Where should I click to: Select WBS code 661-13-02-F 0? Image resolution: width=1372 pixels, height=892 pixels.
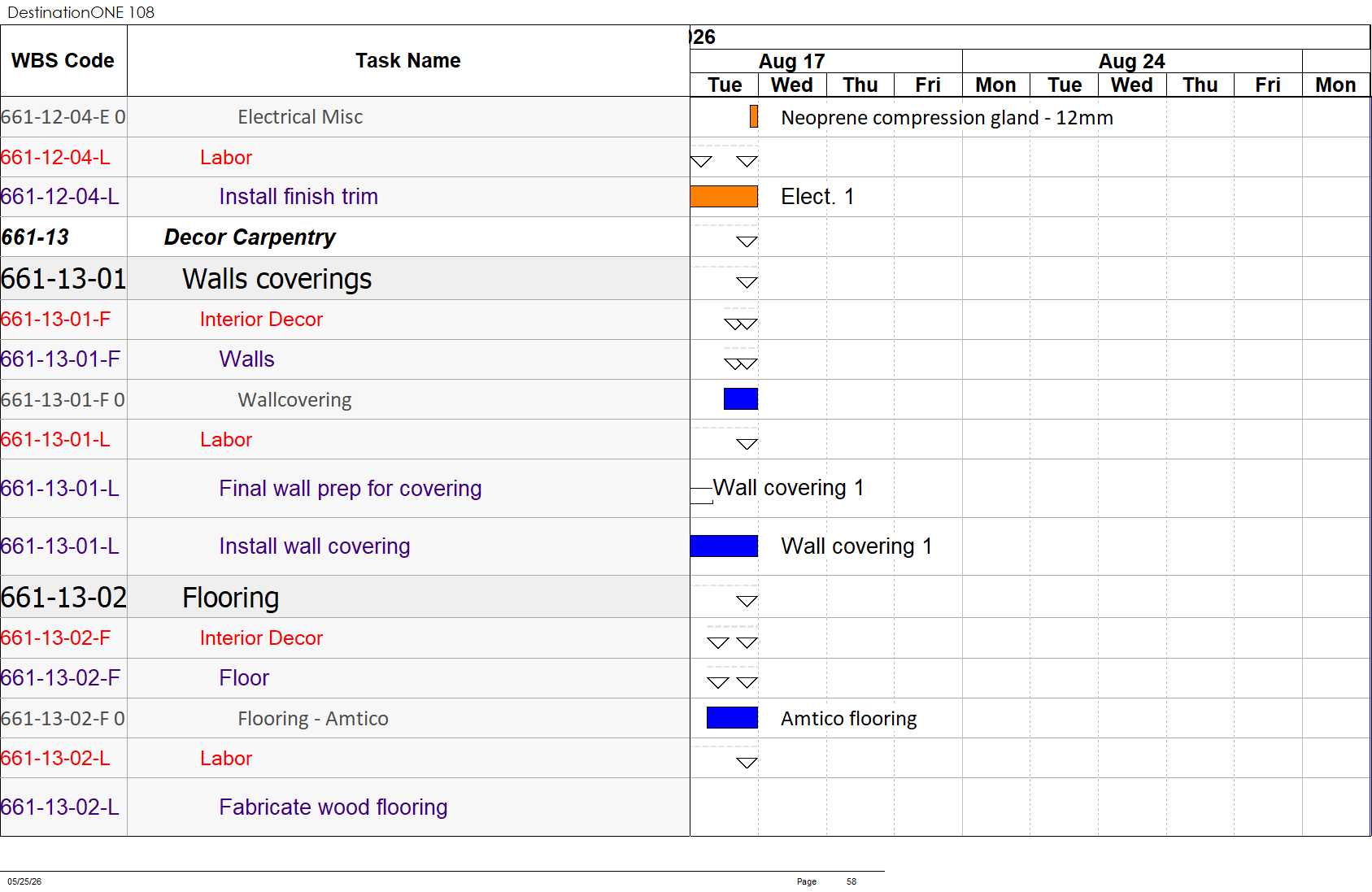(63, 719)
